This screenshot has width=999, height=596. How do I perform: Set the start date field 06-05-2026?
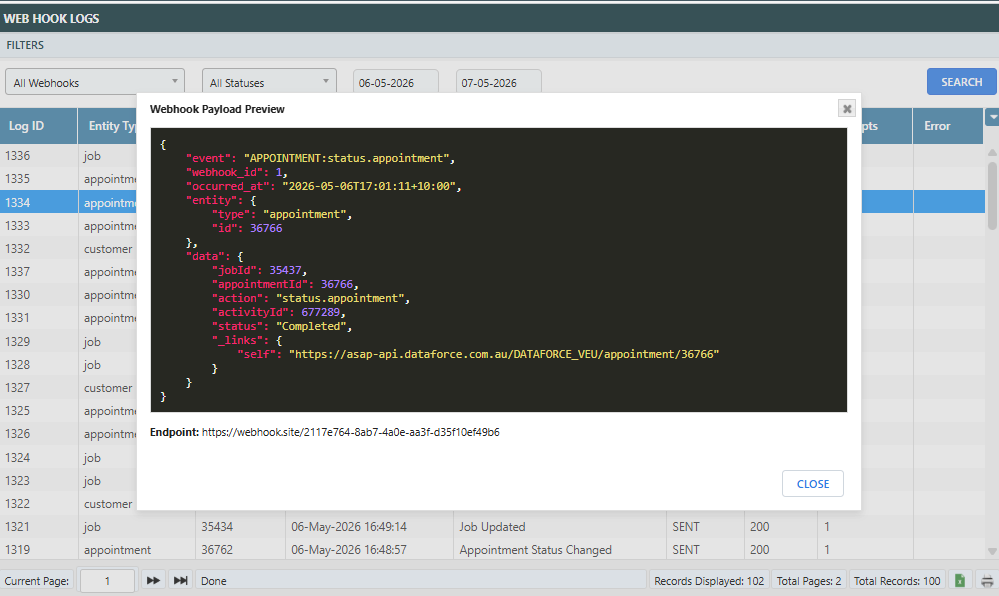(x=396, y=83)
